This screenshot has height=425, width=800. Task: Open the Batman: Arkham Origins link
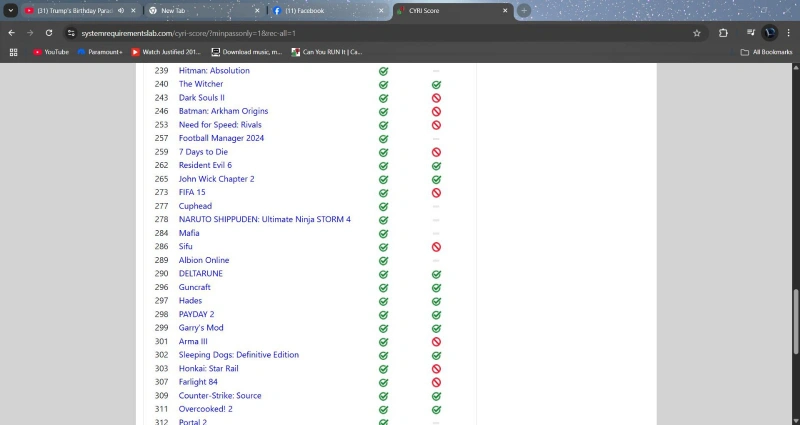(x=223, y=111)
